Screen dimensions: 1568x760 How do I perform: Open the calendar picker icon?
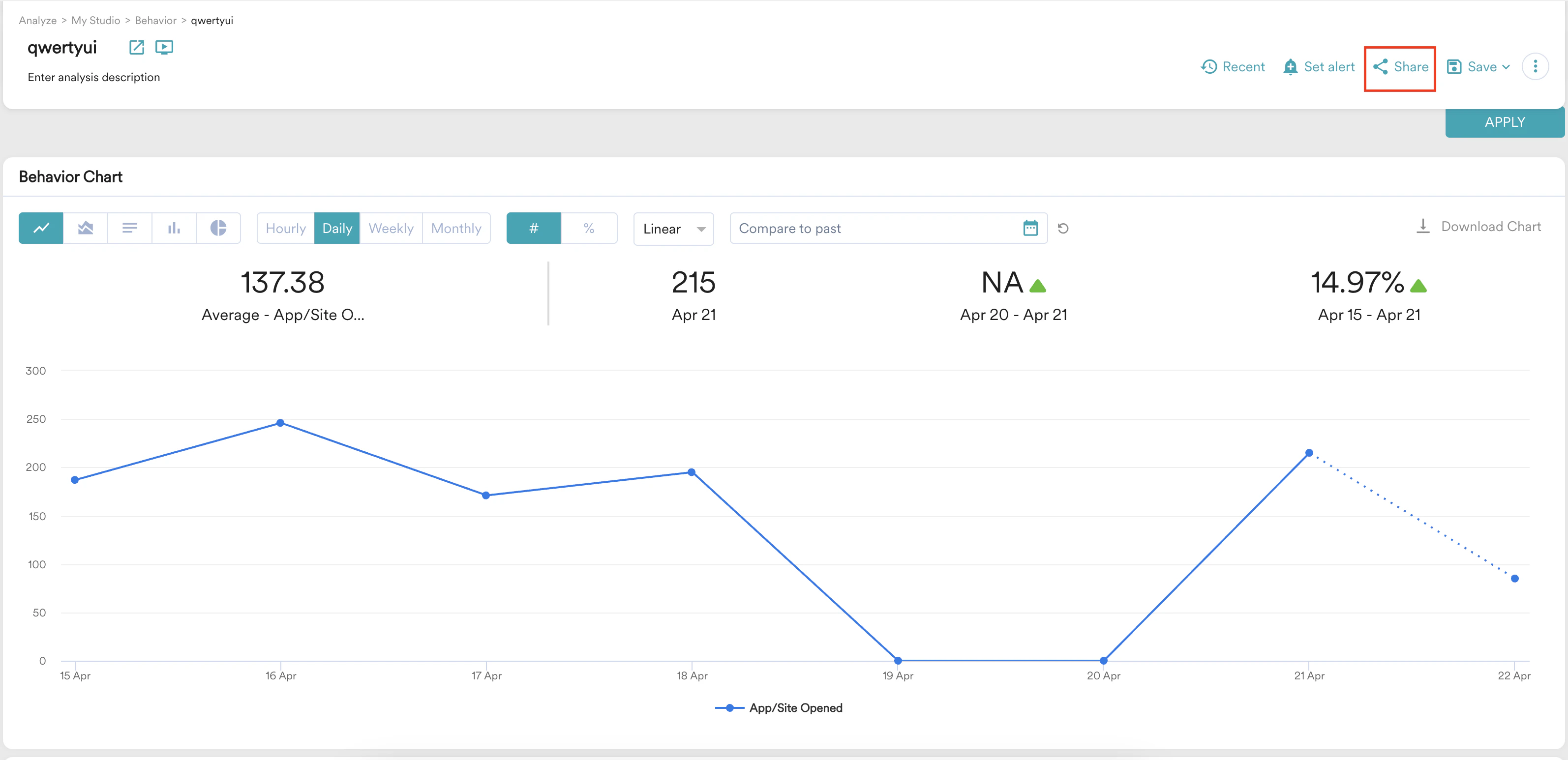tap(1030, 228)
